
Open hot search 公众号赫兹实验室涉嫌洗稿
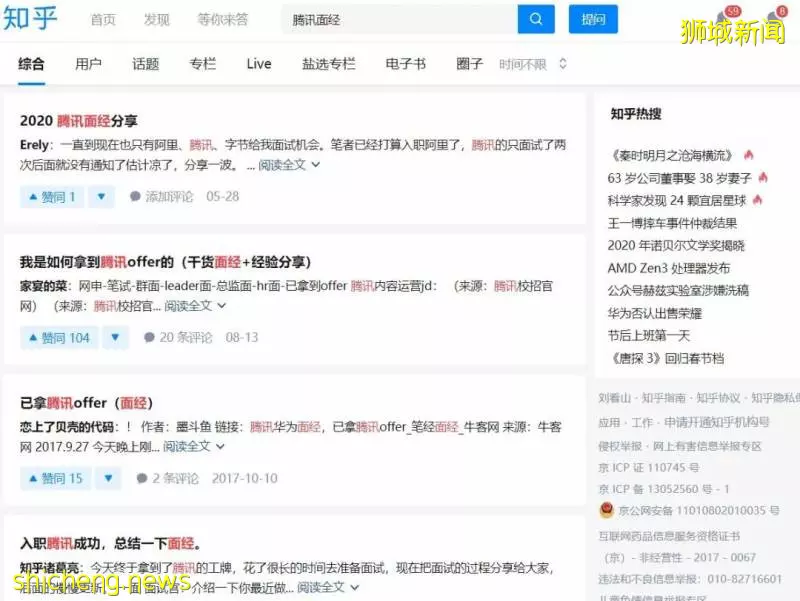click(678, 290)
